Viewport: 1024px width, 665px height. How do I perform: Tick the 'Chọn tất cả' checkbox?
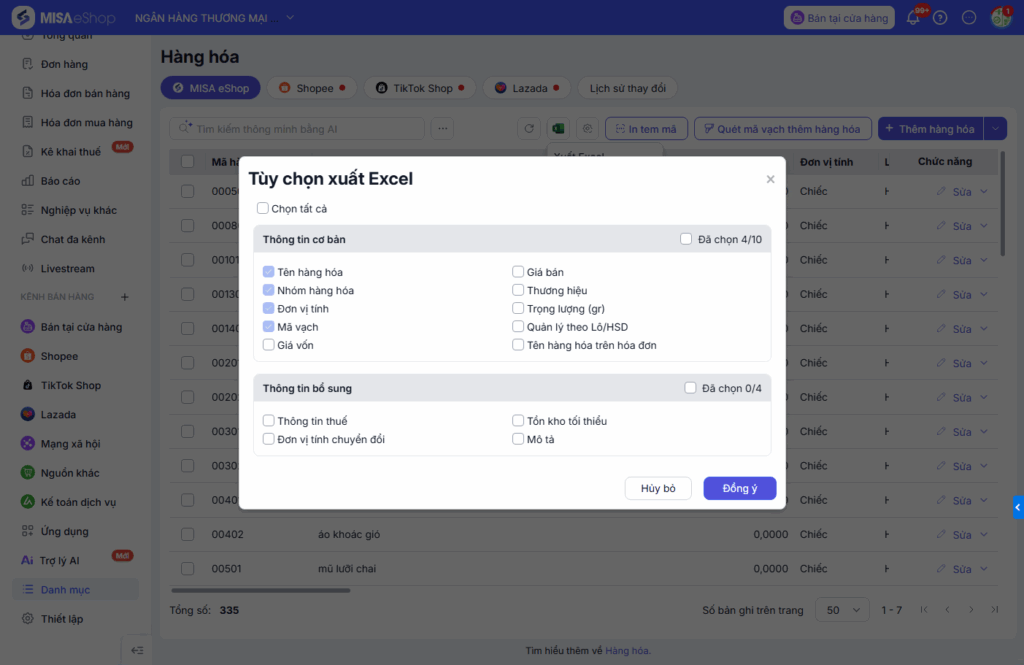[263, 209]
